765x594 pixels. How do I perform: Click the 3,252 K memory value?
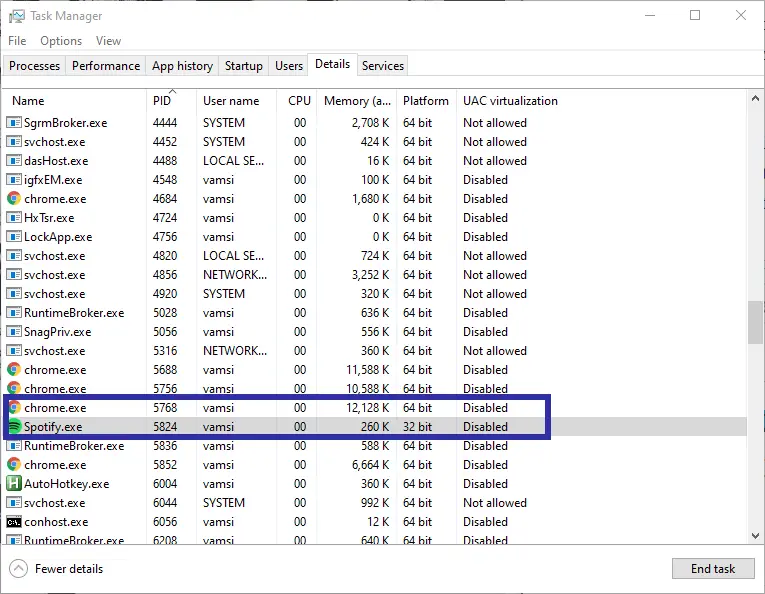click(x=370, y=275)
